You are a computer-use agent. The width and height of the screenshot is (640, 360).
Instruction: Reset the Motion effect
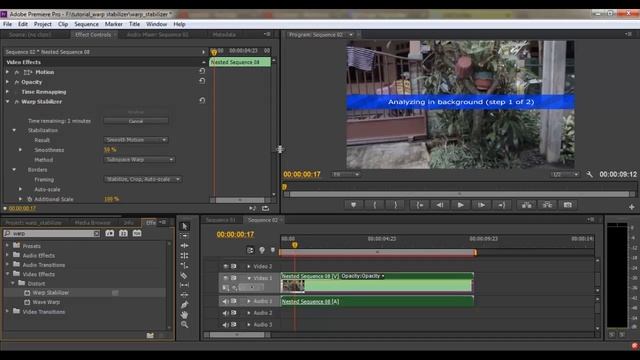click(202, 71)
